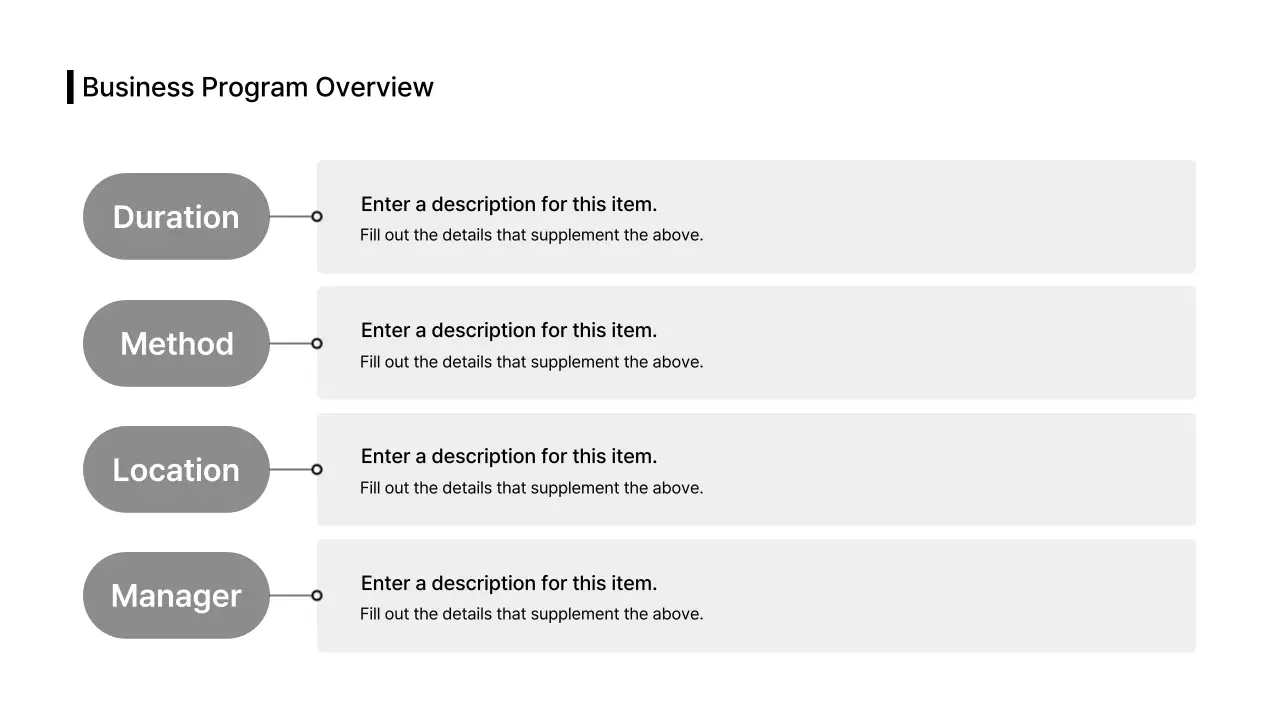
Task: Click the connector line right of Location pill
Action: [x=290, y=470]
